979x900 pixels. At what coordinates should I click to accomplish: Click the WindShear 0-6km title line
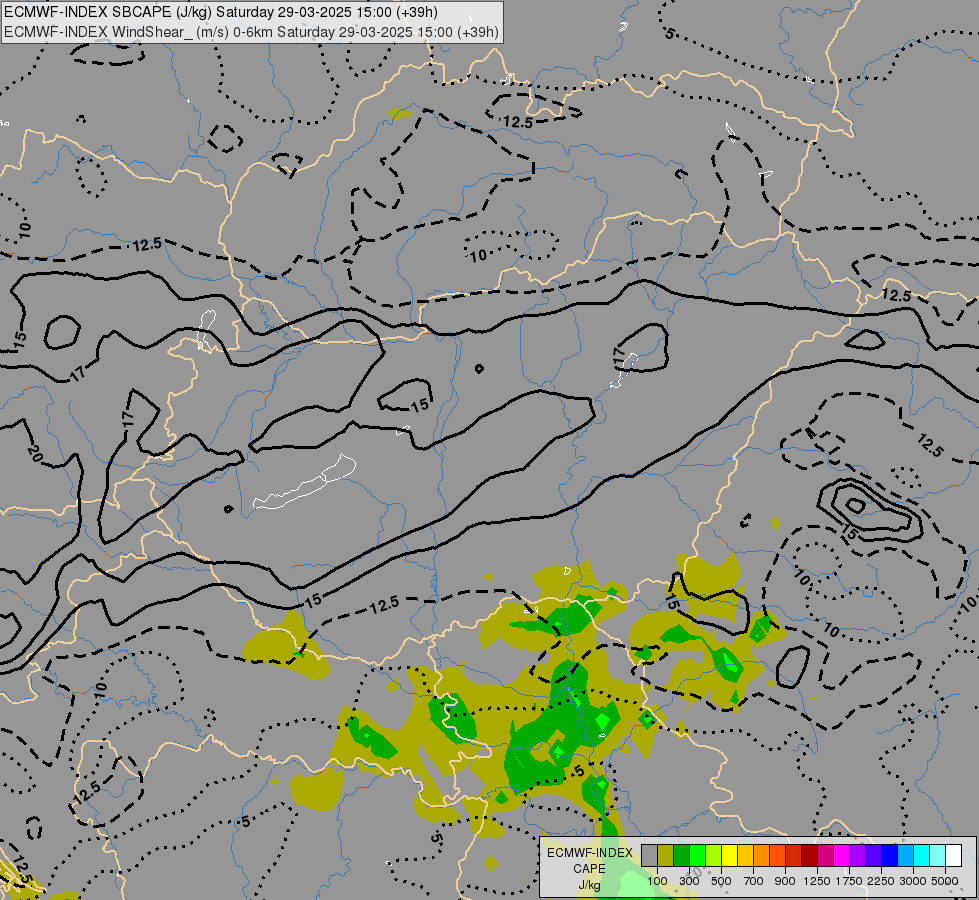tap(252, 31)
